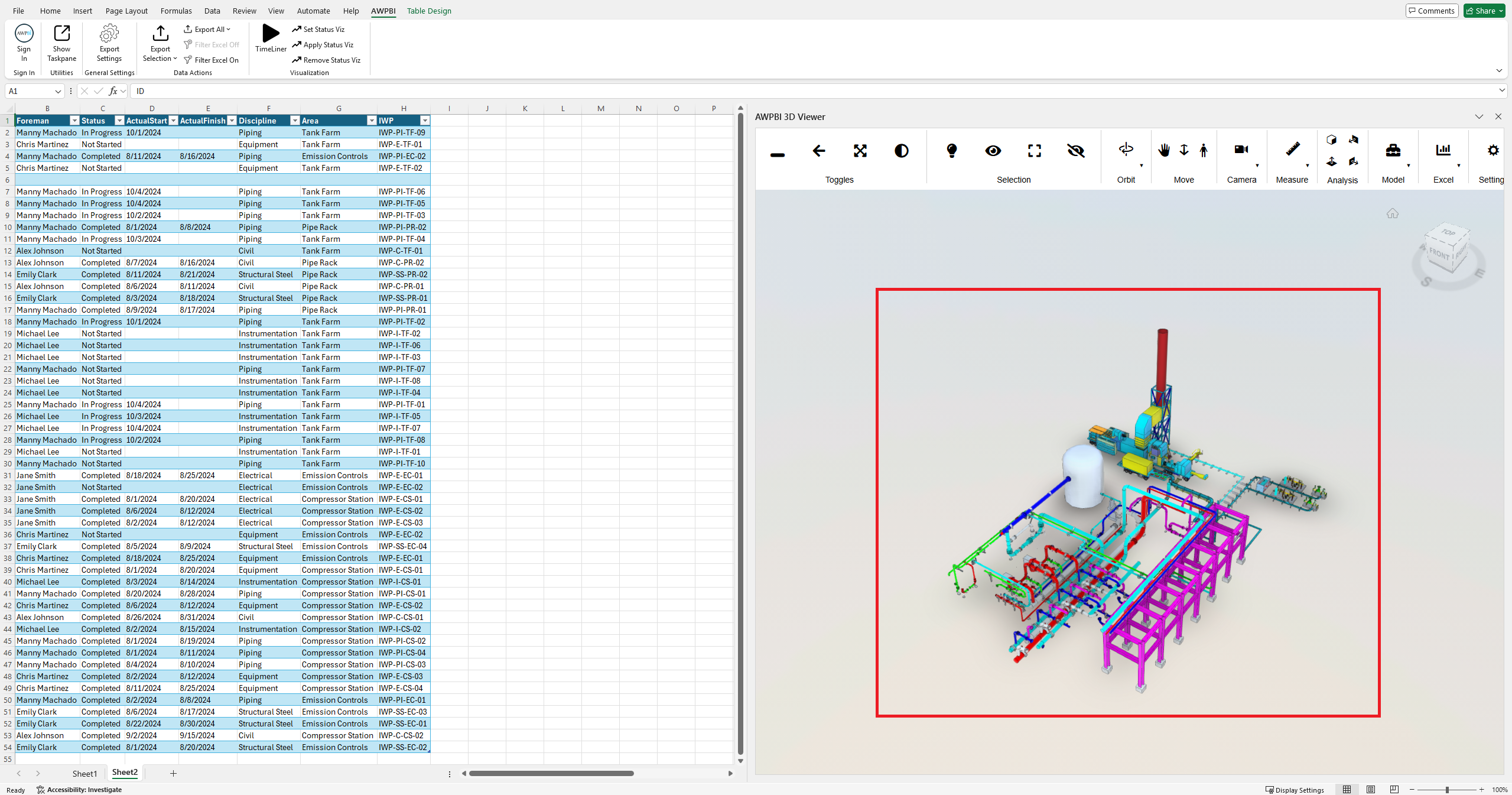Click the minimize toolbar dash icon in viewer

(778, 155)
